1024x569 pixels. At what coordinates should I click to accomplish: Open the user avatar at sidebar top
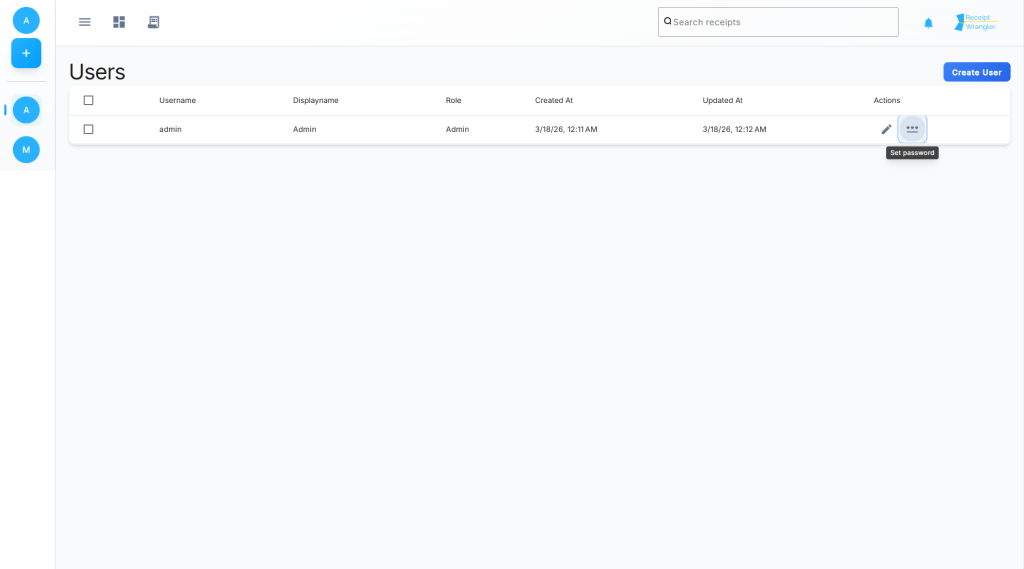pyautogui.click(x=26, y=20)
